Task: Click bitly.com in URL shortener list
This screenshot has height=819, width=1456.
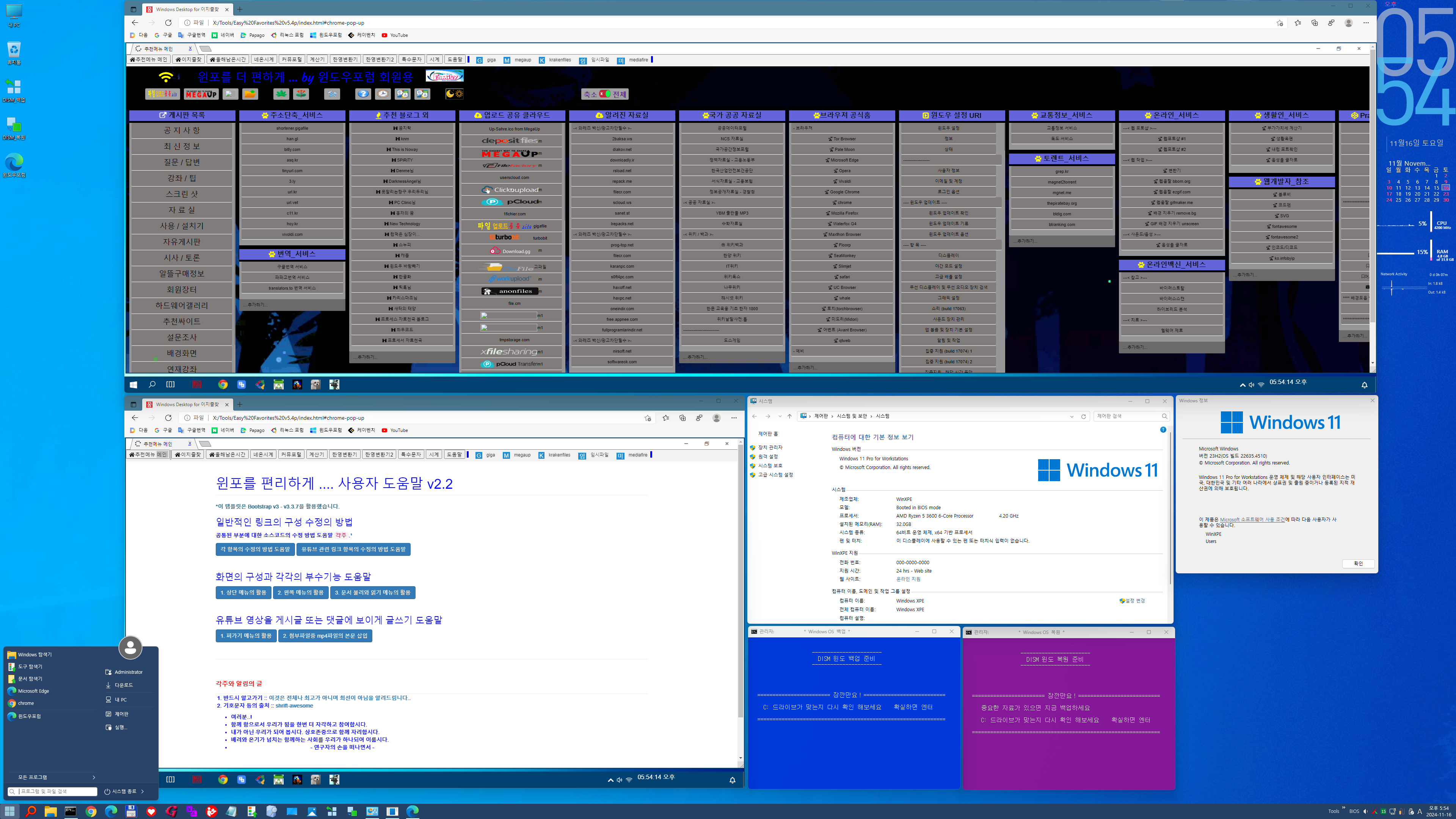Action: 292,150
